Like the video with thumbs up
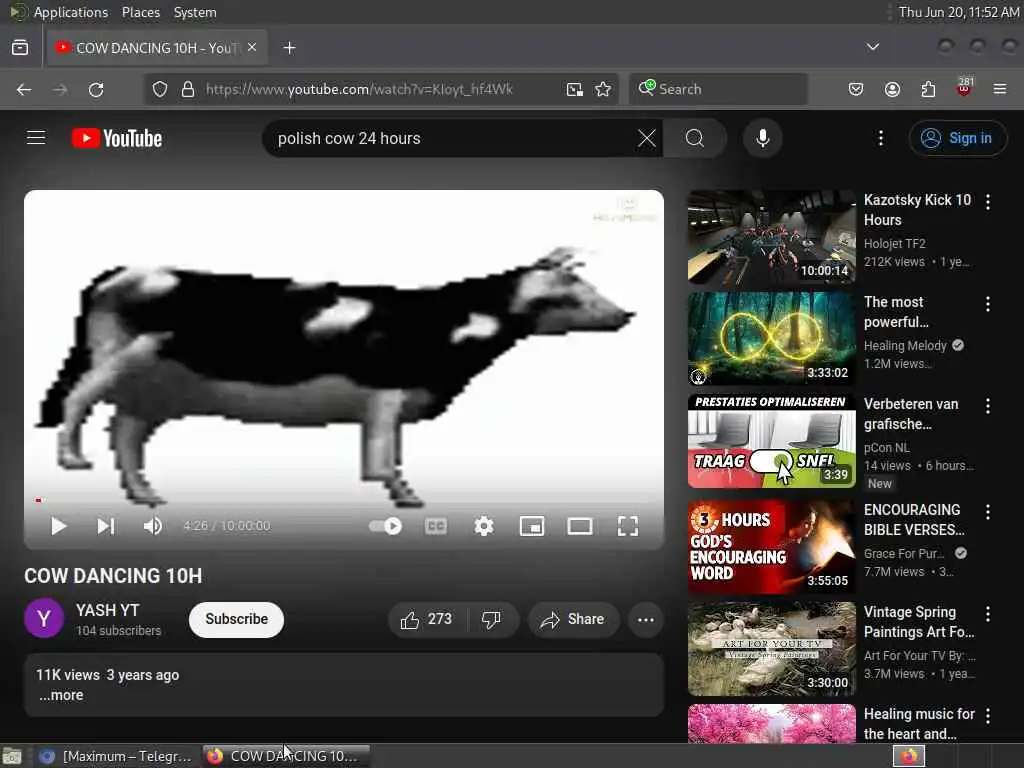 (x=427, y=619)
